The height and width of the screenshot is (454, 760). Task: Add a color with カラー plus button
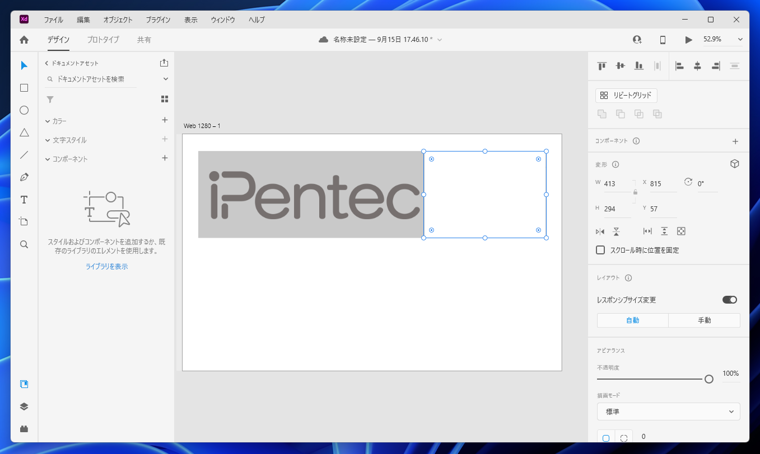[x=165, y=120]
